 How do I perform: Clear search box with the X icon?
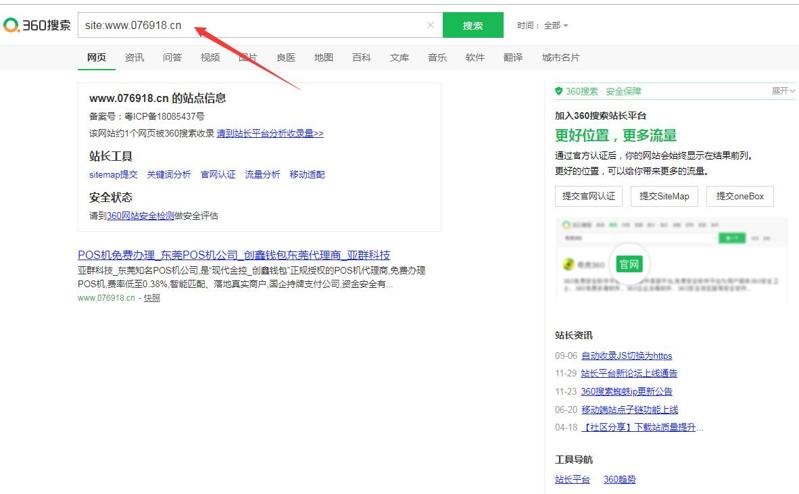point(431,24)
